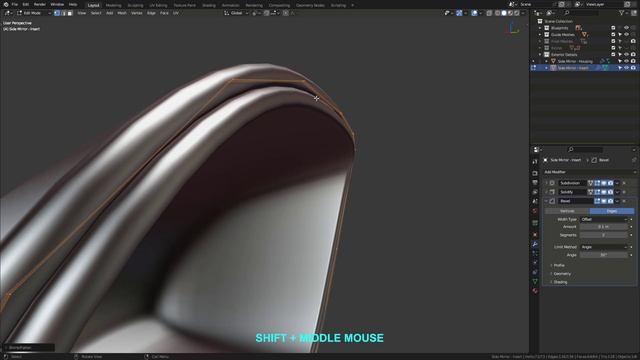Screen dimensions: 640x360
Task: Open the Limit Method Angle dropdown
Action: click(x=604, y=247)
